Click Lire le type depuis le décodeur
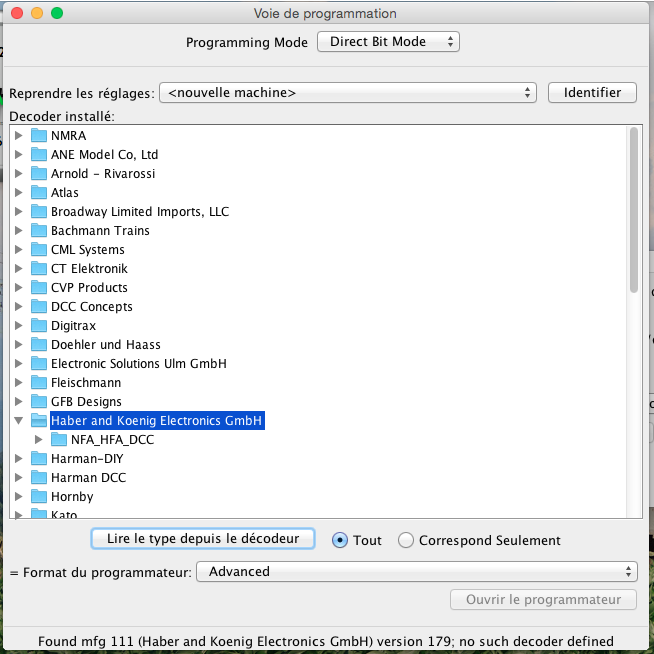654x654 pixels. pos(203,538)
